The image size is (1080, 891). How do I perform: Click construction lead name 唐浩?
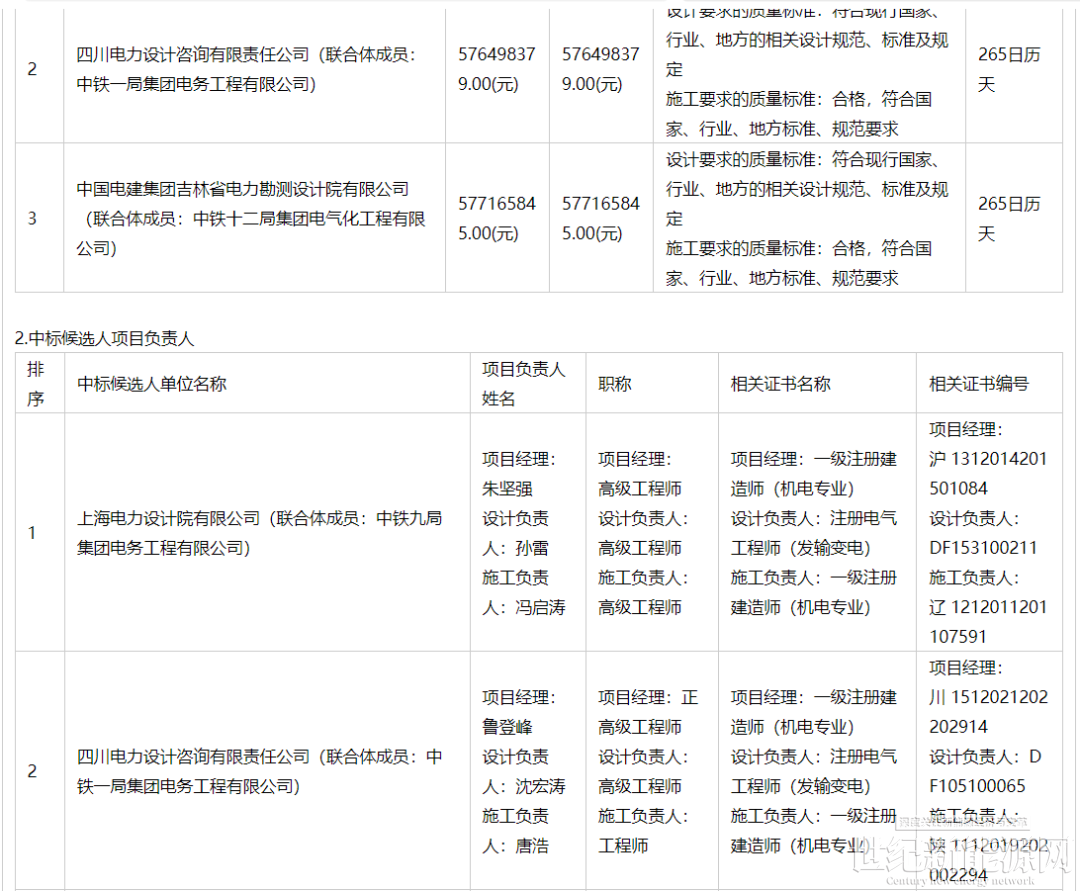pyautogui.click(x=532, y=846)
